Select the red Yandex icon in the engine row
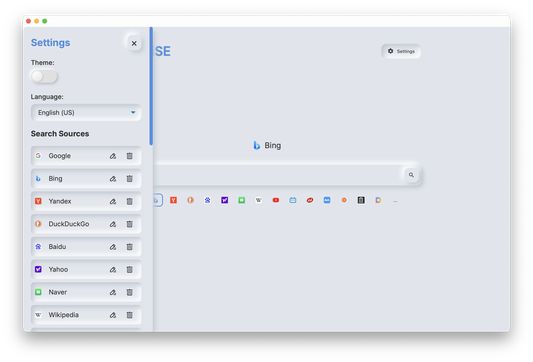Image resolution: width=533 pixels, height=362 pixels. [173, 200]
